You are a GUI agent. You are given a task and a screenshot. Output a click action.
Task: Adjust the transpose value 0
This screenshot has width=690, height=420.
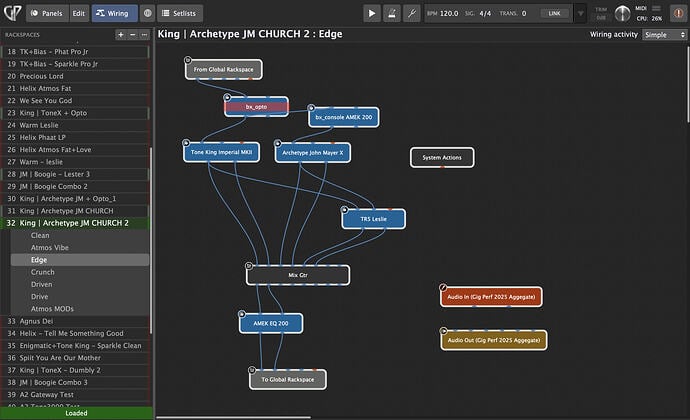tap(524, 13)
